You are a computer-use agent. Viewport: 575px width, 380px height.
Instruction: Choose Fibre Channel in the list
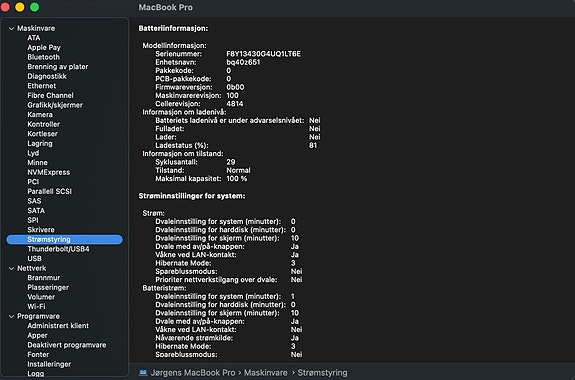[50, 95]
